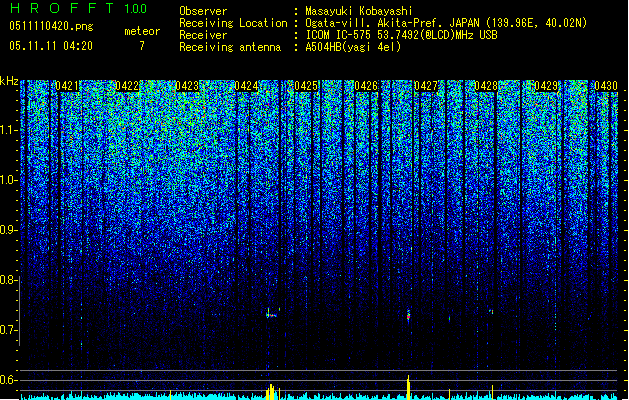
Task: Click the kHz axis unit label
Action: coord(9,81)
